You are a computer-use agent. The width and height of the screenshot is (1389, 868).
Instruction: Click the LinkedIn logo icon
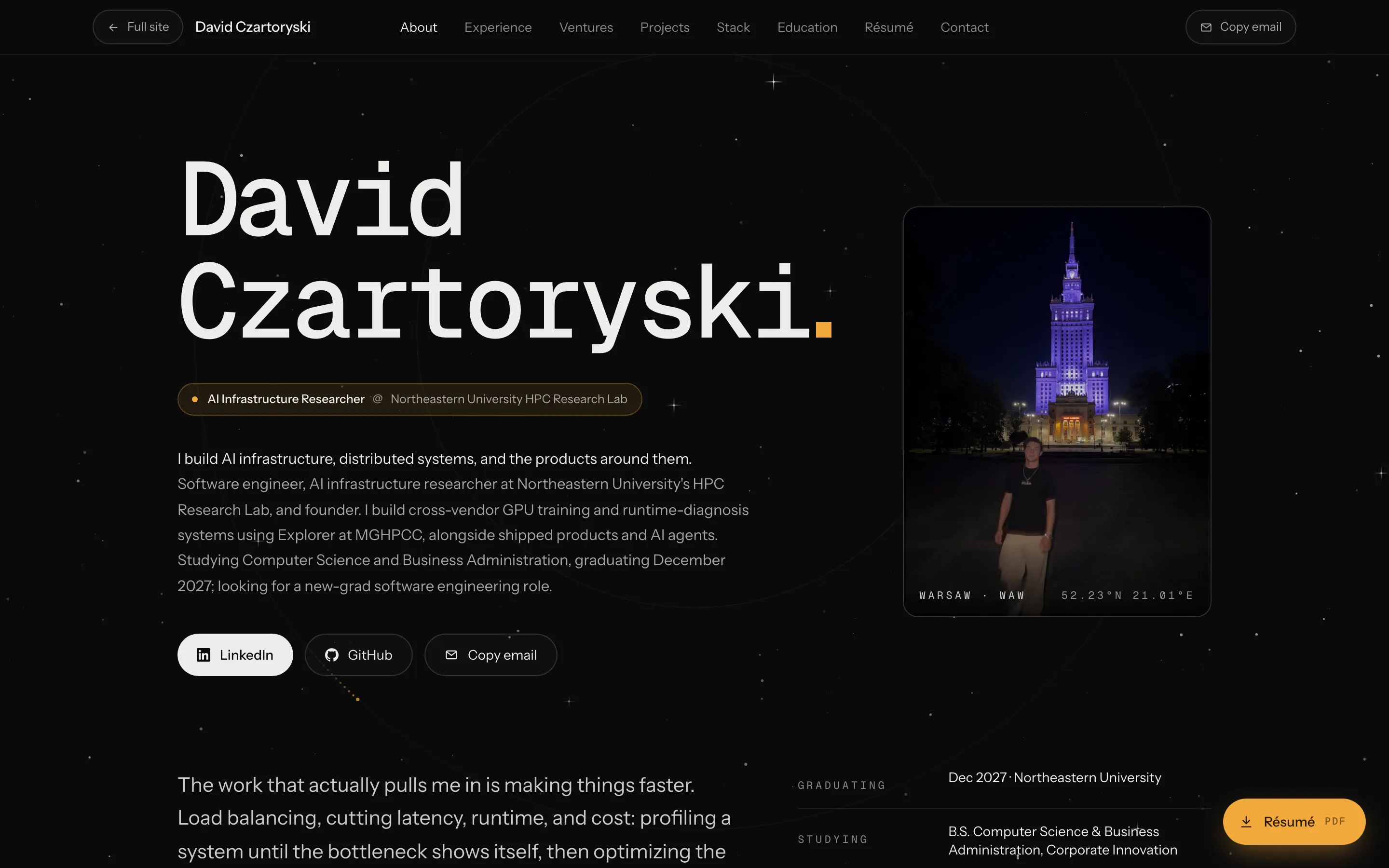203,655
